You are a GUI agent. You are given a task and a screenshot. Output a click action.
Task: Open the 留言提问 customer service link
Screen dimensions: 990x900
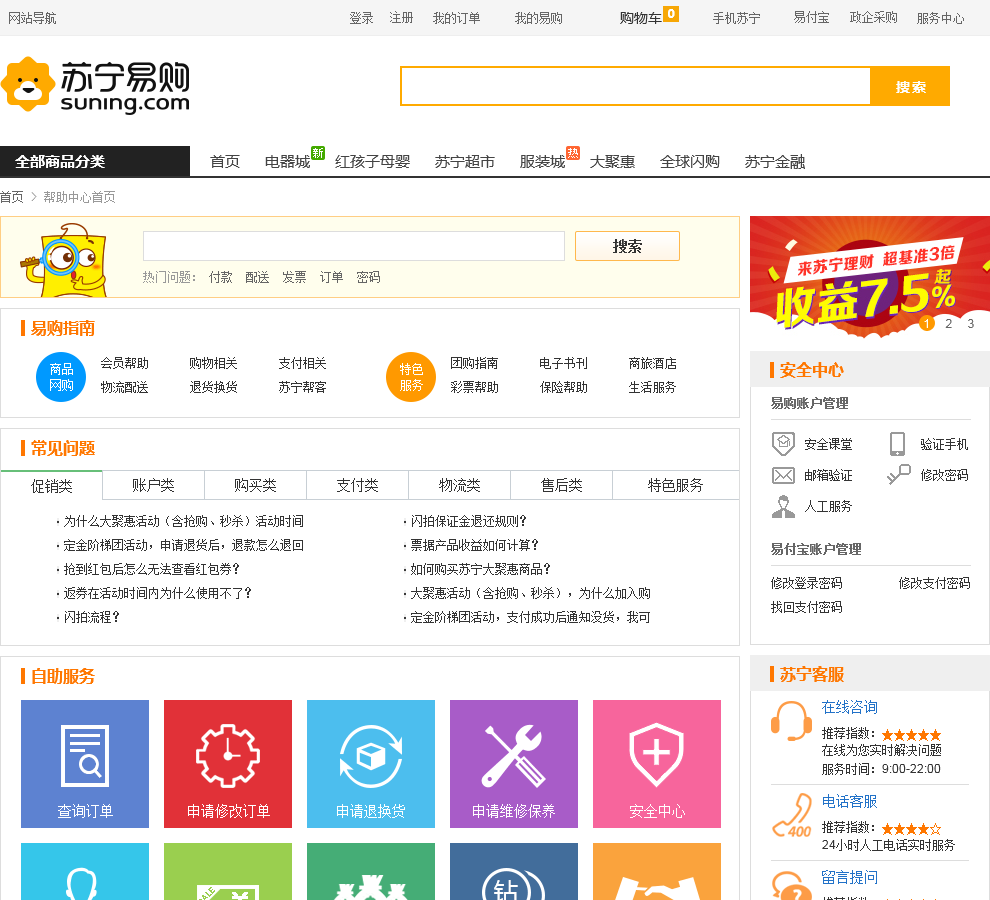coord(849,877)
